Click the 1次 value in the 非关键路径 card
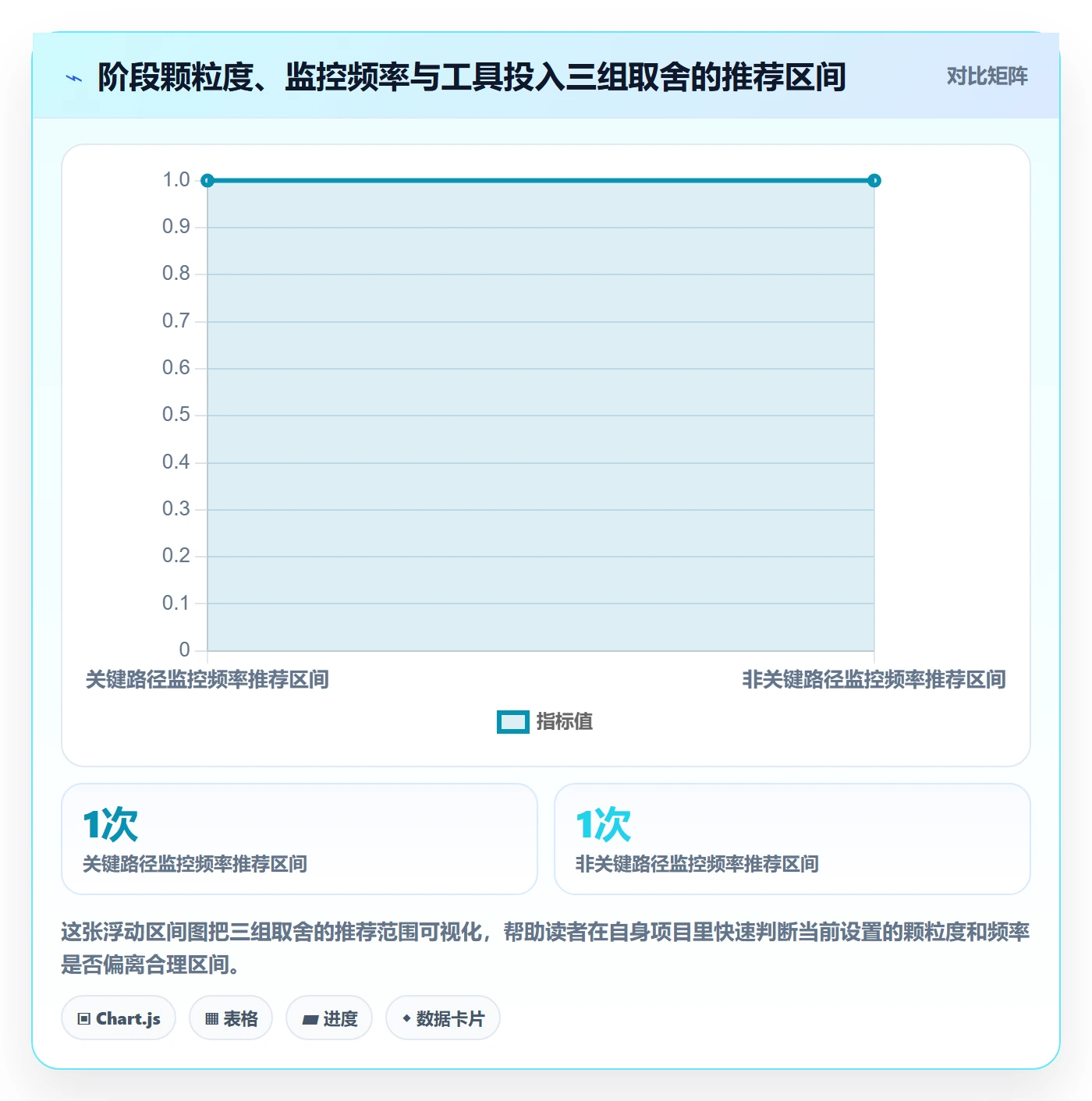1092x1101 pixels. coord(604,825)
